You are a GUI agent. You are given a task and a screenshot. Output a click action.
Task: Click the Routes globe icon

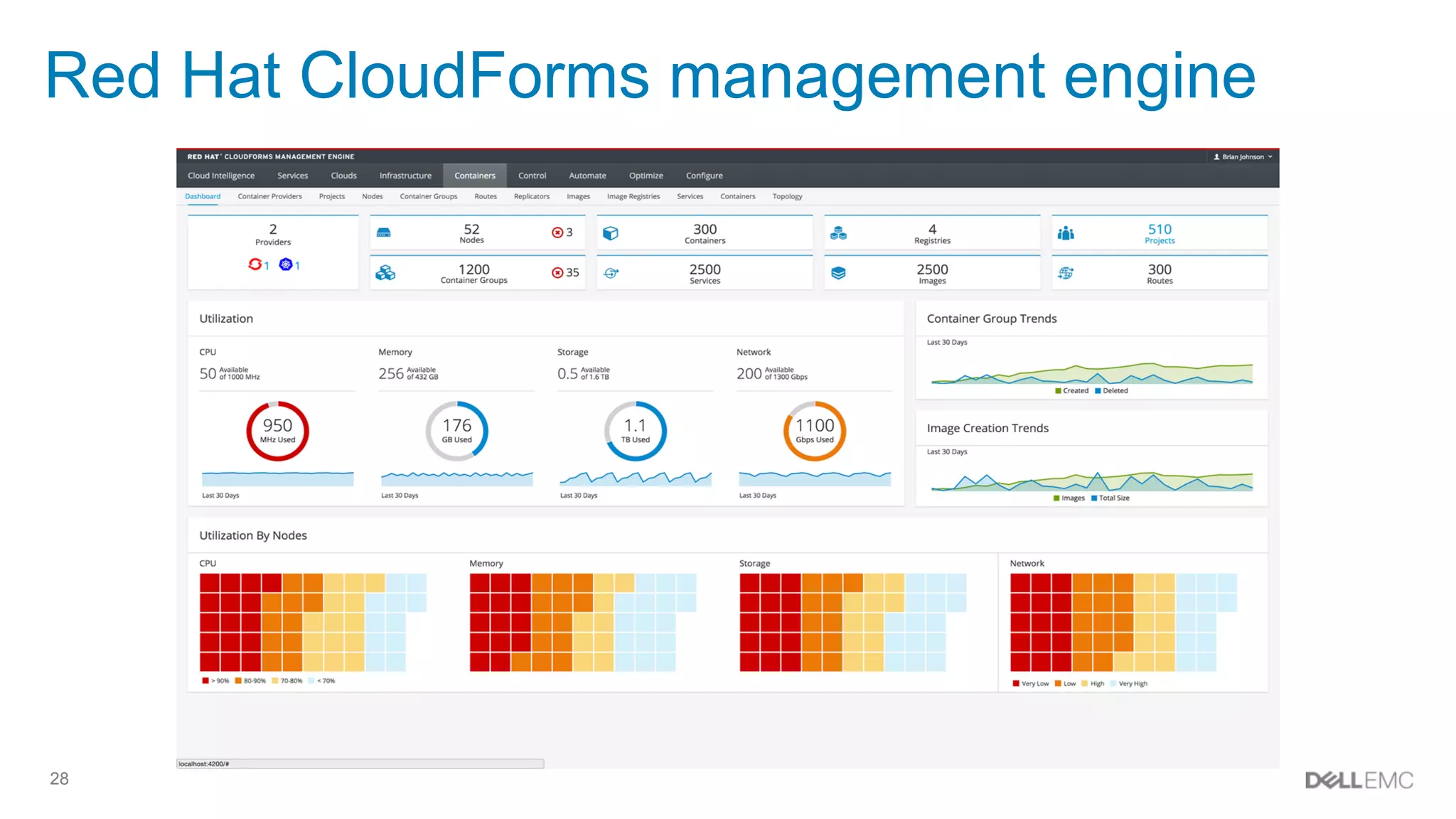coord(1066,273)
